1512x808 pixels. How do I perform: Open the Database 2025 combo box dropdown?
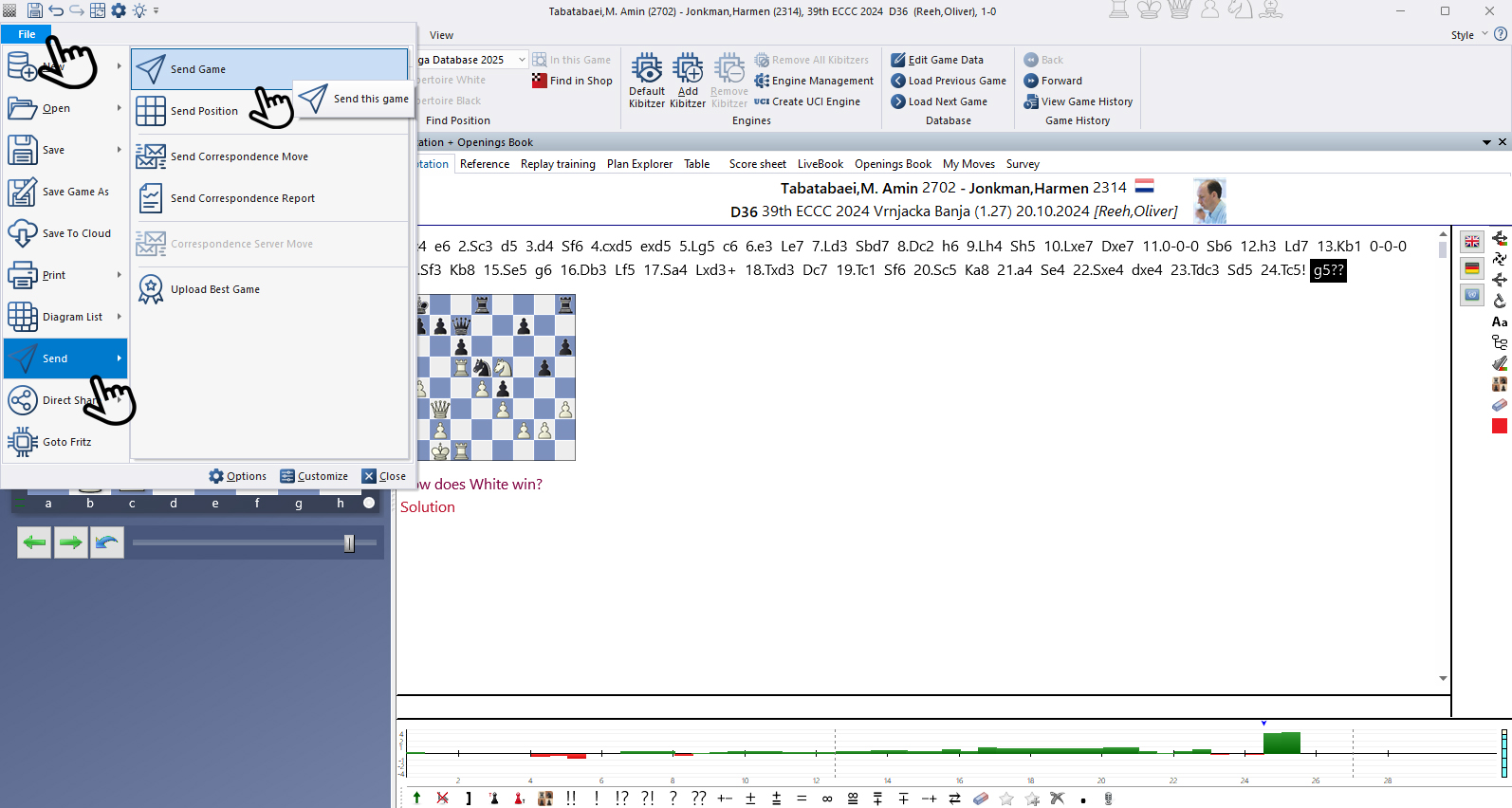pyautogui.click(x=522, y=60)
